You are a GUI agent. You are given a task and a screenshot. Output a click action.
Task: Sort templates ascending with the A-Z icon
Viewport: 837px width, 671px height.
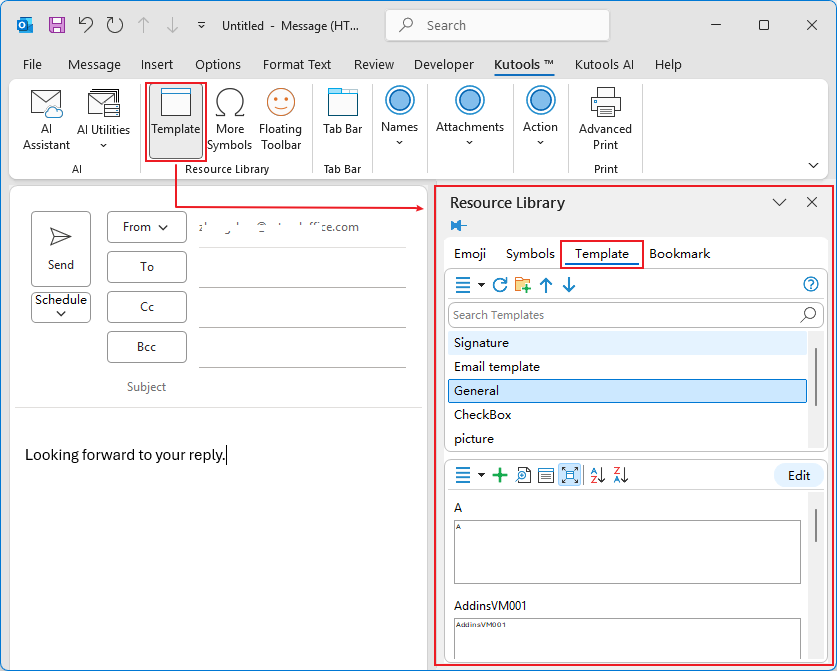coord(596,475)
